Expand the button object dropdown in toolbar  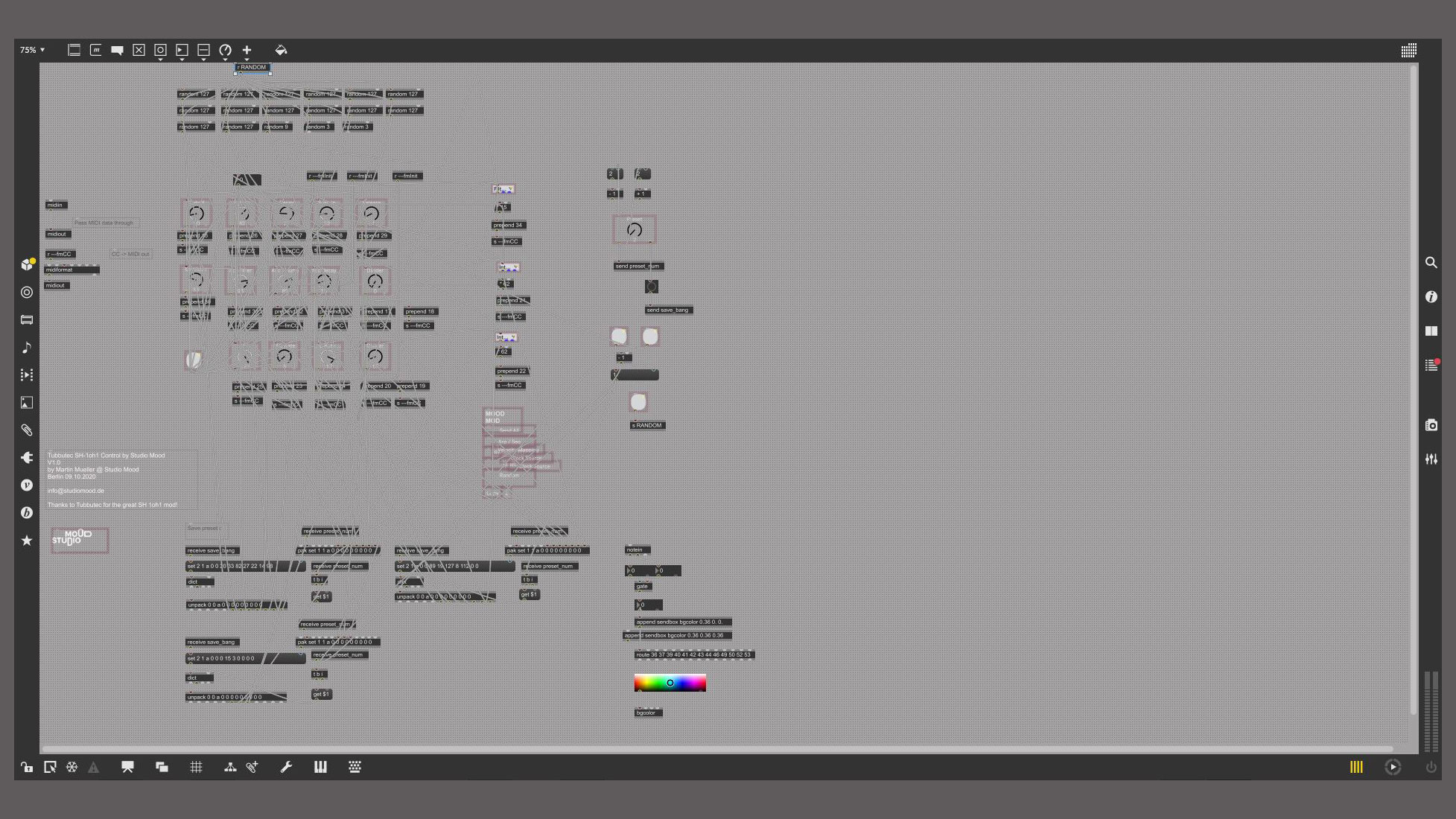160,60
